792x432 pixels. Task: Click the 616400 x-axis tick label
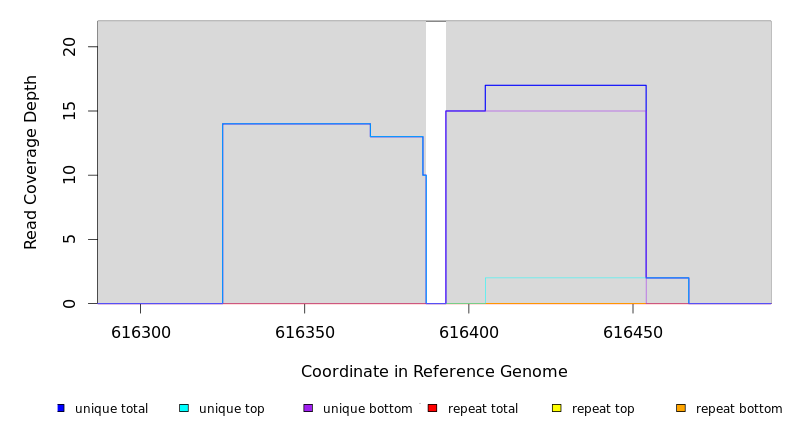pyautogui.click(x=468, y=332)
